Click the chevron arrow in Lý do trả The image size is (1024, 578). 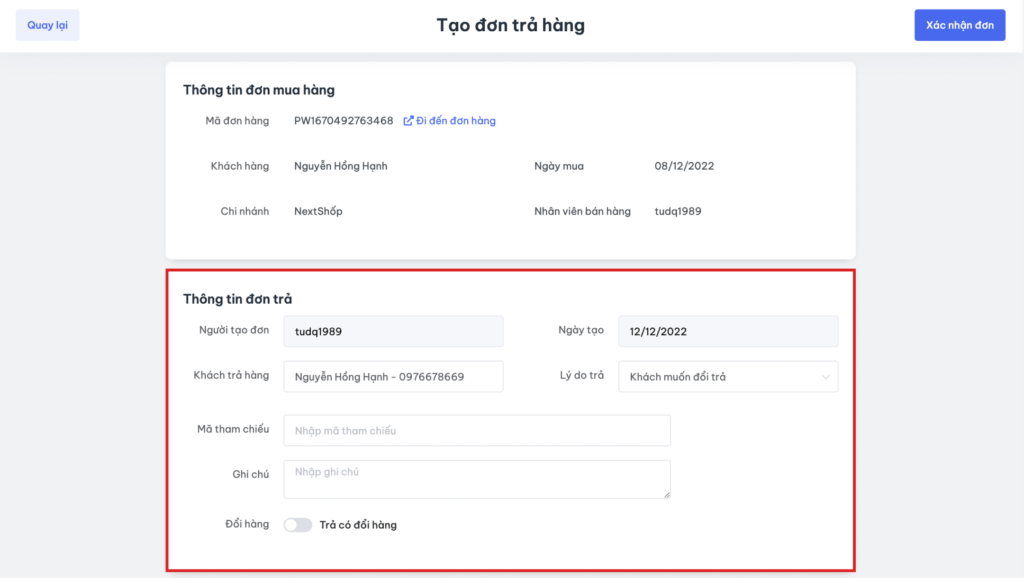(x=825, y=377)
